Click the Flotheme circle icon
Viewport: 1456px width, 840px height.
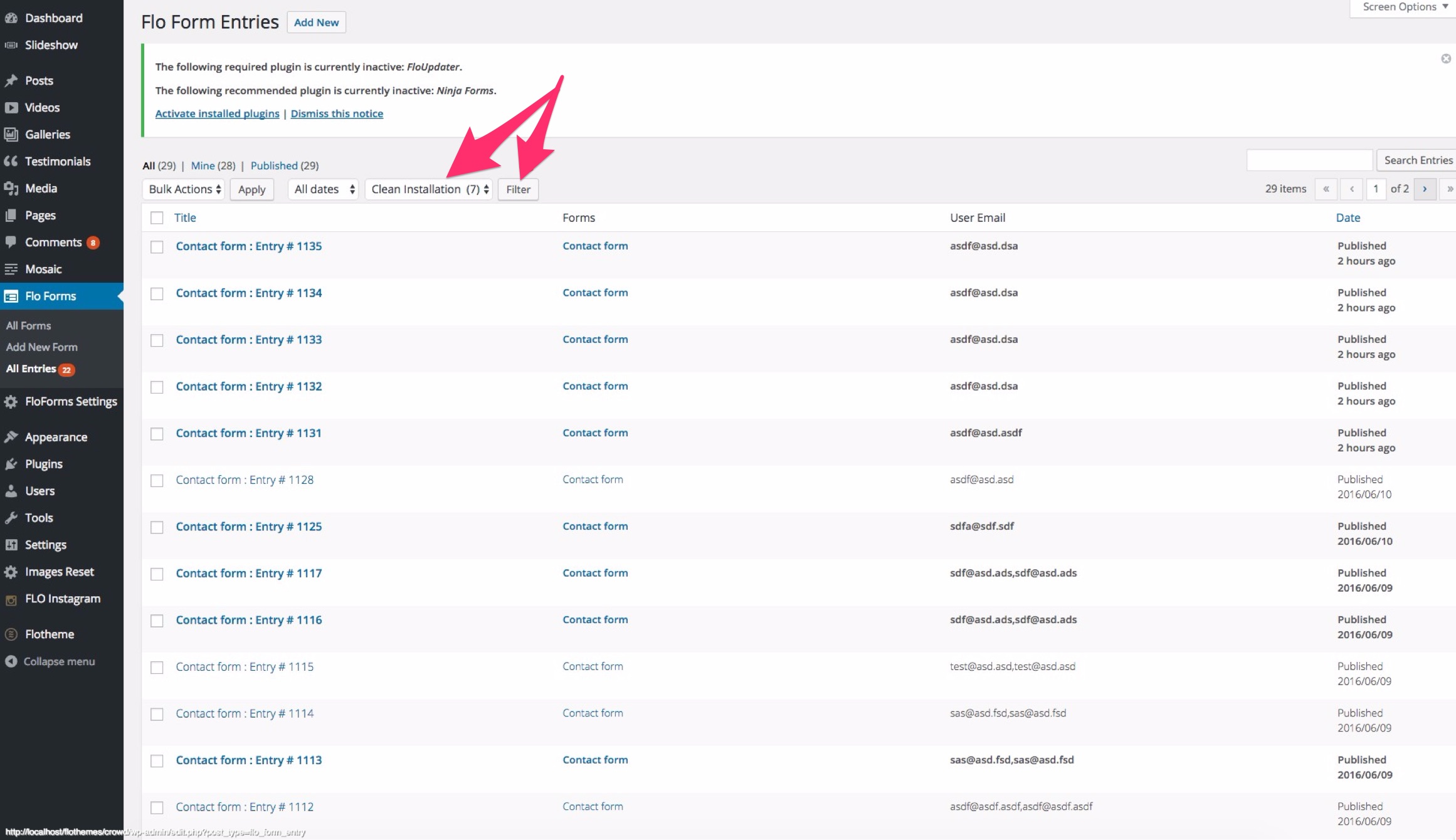pyautogui.click(x=11, y=634)
